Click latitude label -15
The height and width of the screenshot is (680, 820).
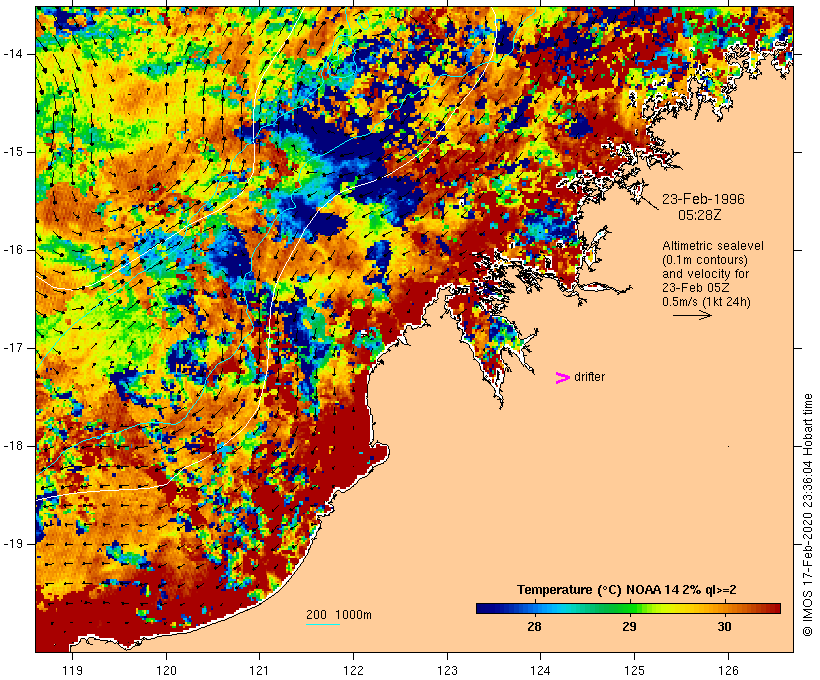(13, 152)
